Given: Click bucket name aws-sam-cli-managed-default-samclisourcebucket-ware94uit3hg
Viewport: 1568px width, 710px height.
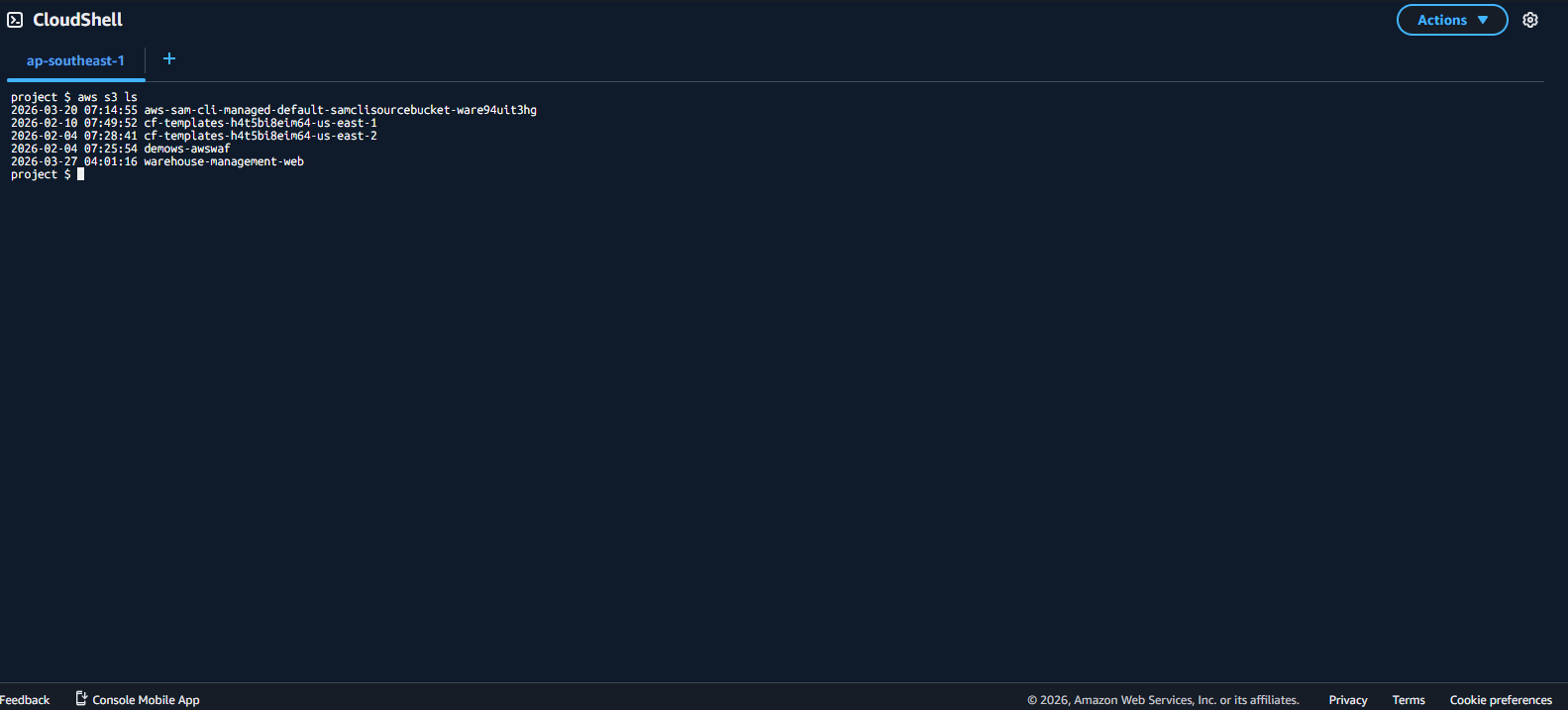Looking at the screenshot, I should point(340,110).
